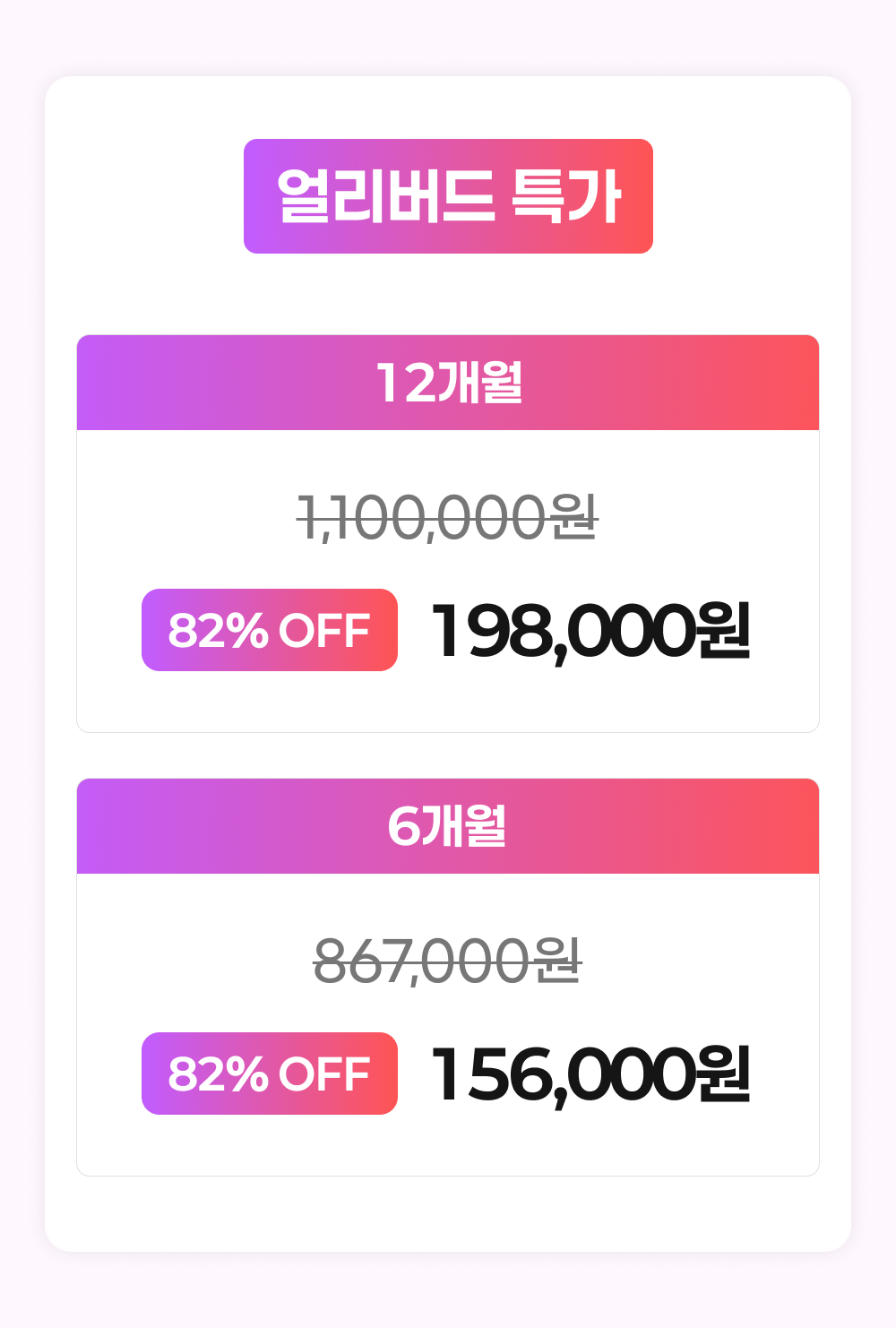Click the number 12 in the 12개월 header

pyautogui.click(x=405, y=383)
